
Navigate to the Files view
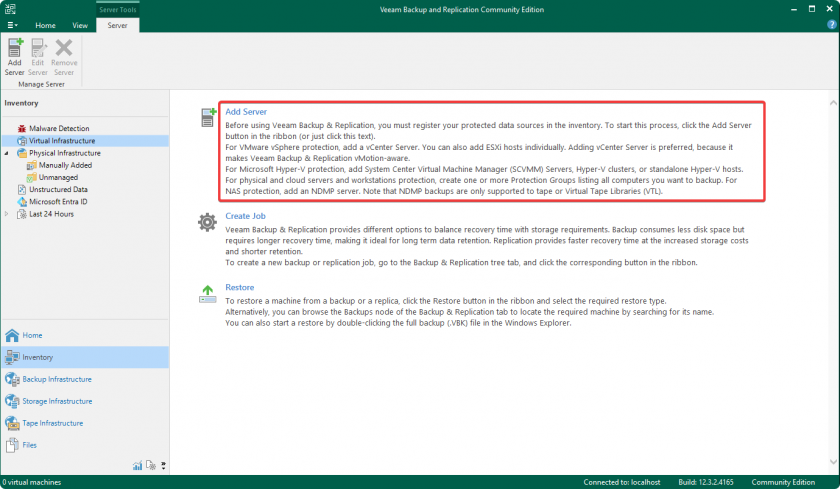click(x=30, y=445)
